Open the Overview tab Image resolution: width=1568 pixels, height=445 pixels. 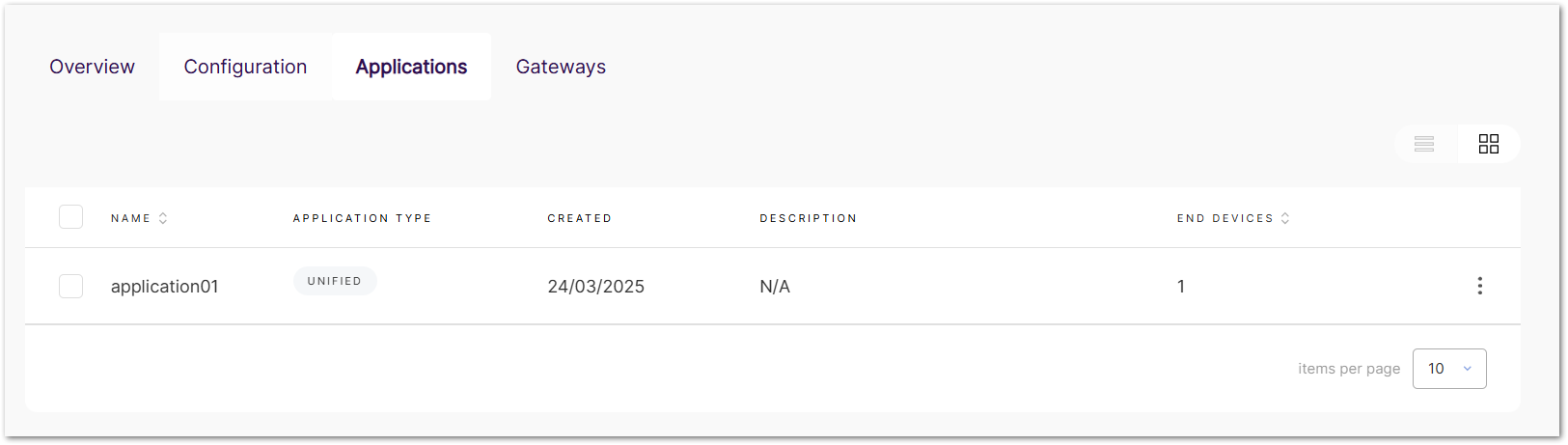click(x=92, y=67)
